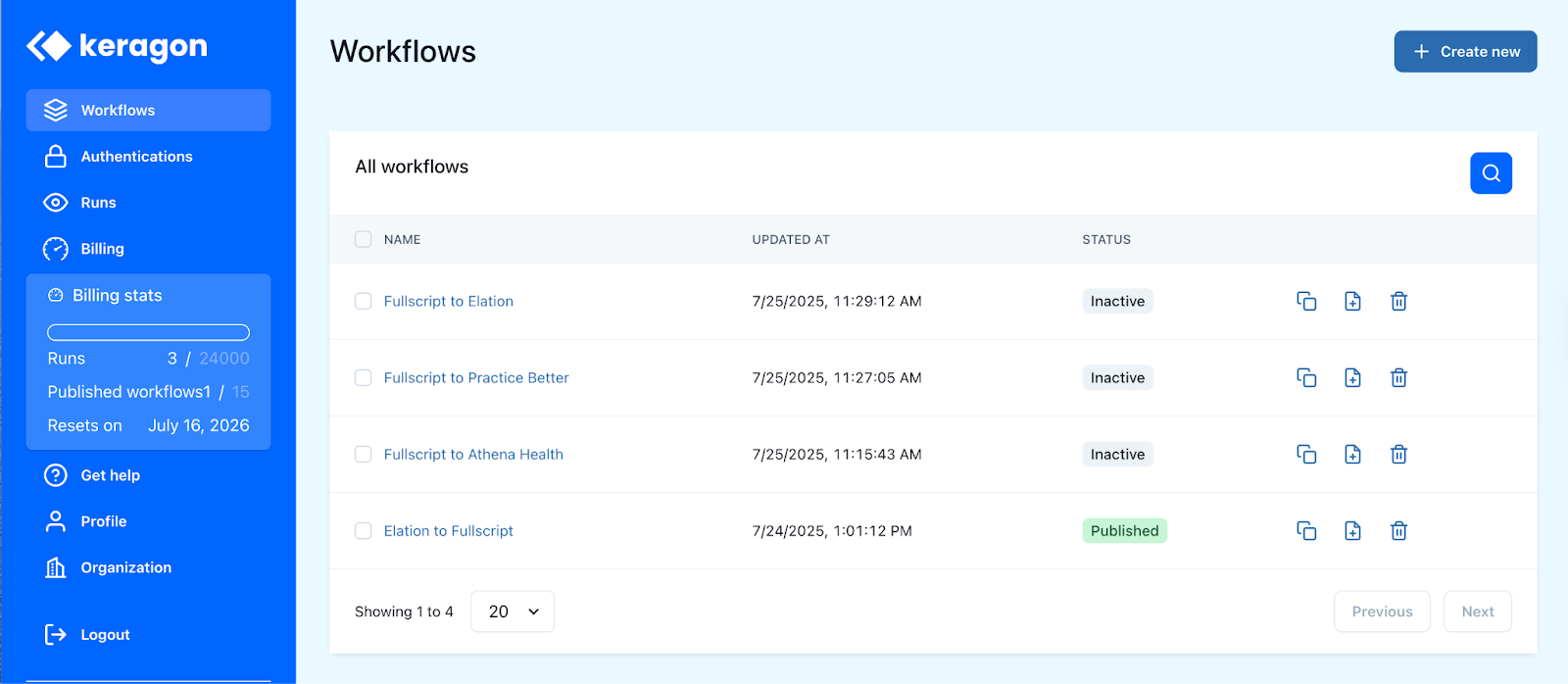Duplicate the Fullscript to Practice Better workflow
Image resolution: width=1568 pixels, height=684 pixels.
[1306, 377]
